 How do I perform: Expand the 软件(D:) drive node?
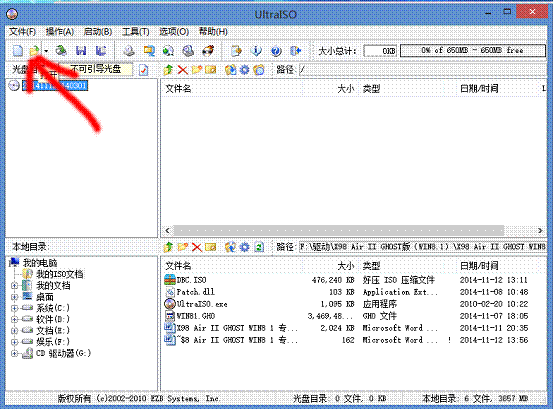click(x=14, y=320)
